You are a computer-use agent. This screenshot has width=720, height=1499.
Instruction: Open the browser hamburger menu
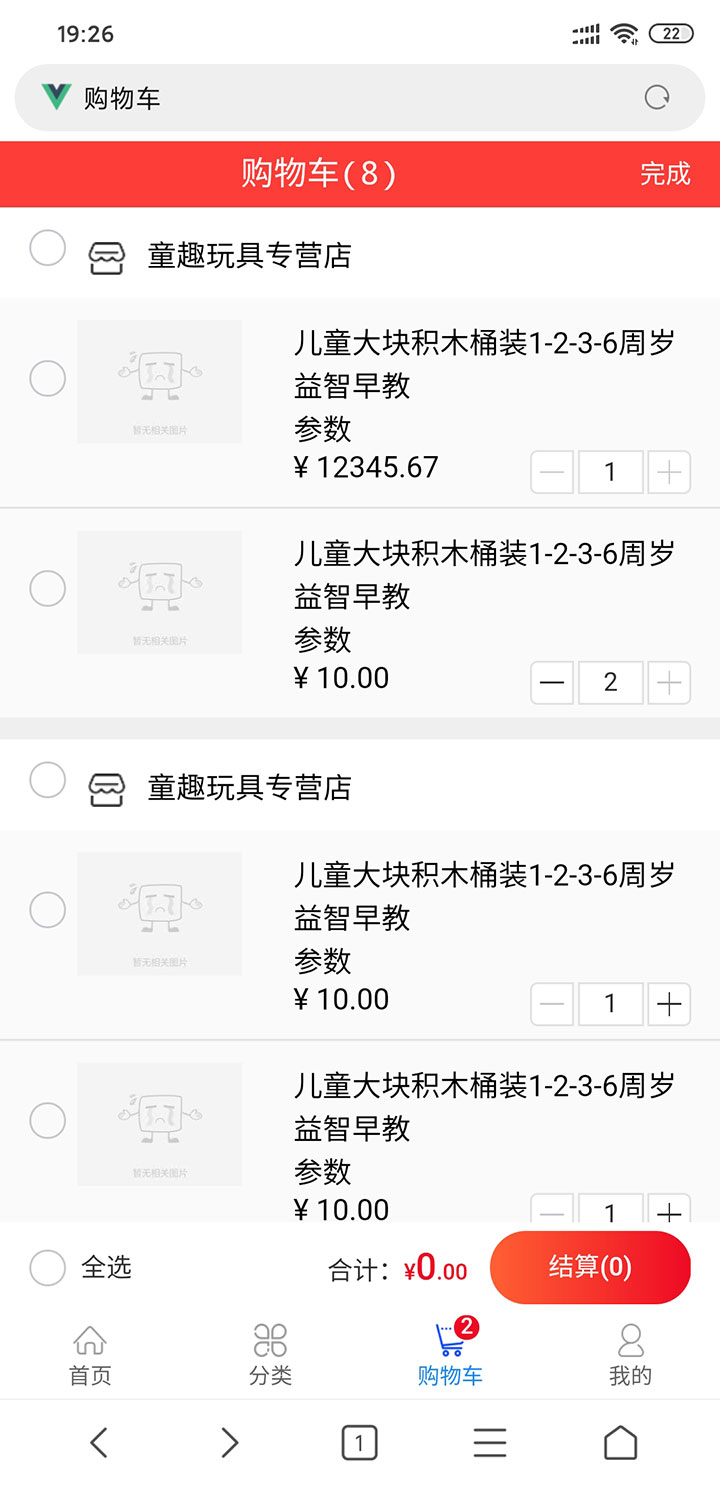pyautogui.click(x=490, y=1443)
